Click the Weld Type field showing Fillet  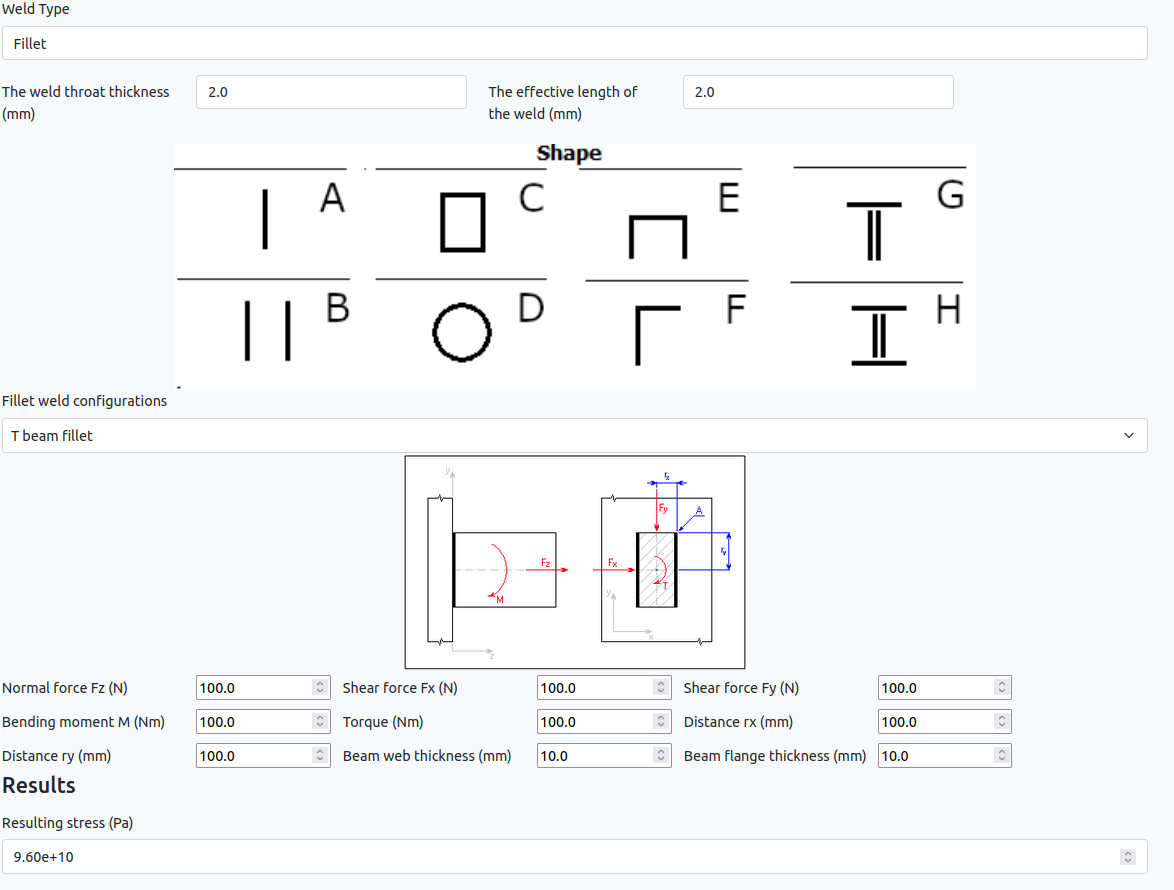pyautogui.click(x=574, y=43)
